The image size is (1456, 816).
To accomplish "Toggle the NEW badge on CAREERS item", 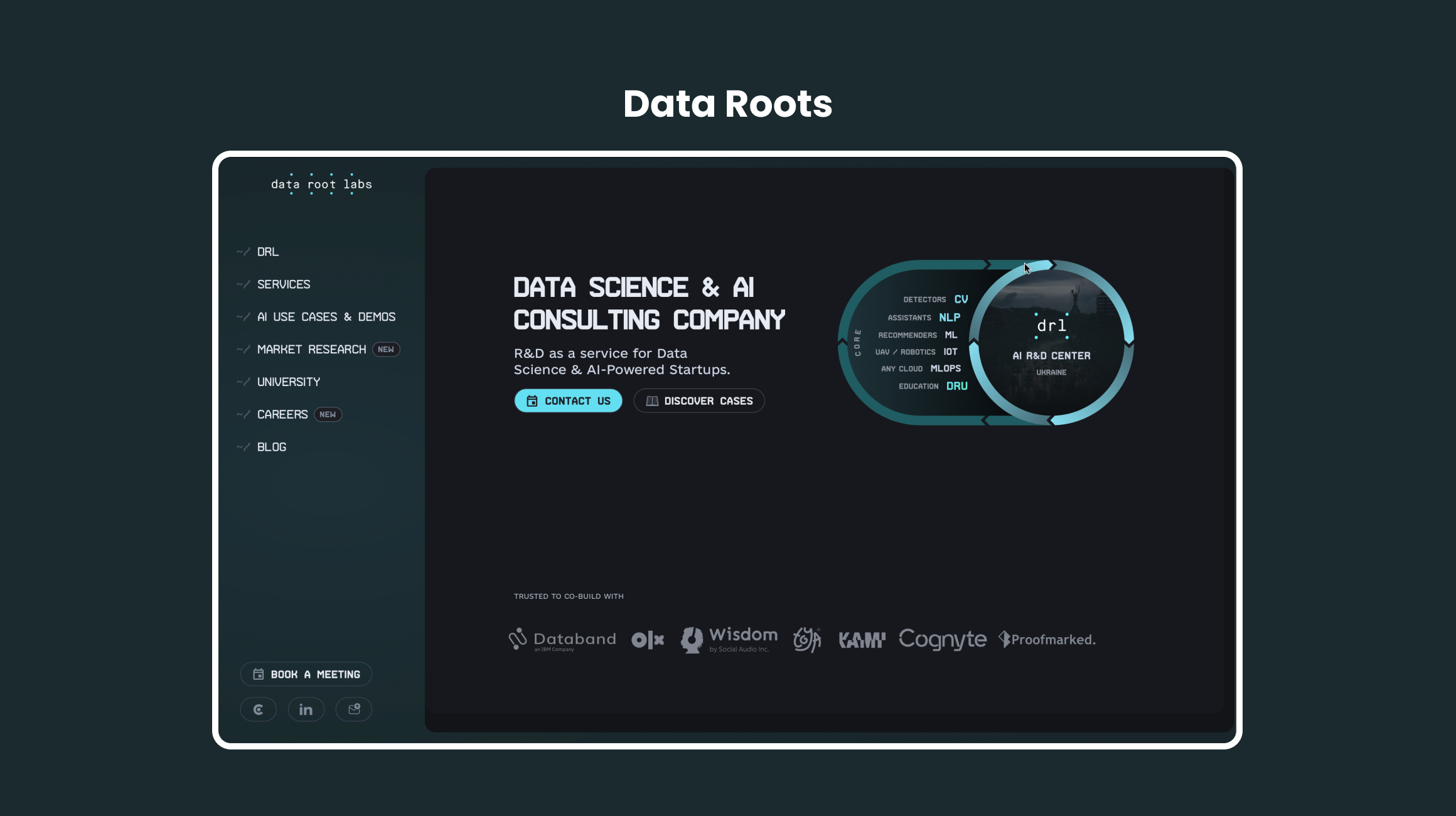I will click(326, 414).
